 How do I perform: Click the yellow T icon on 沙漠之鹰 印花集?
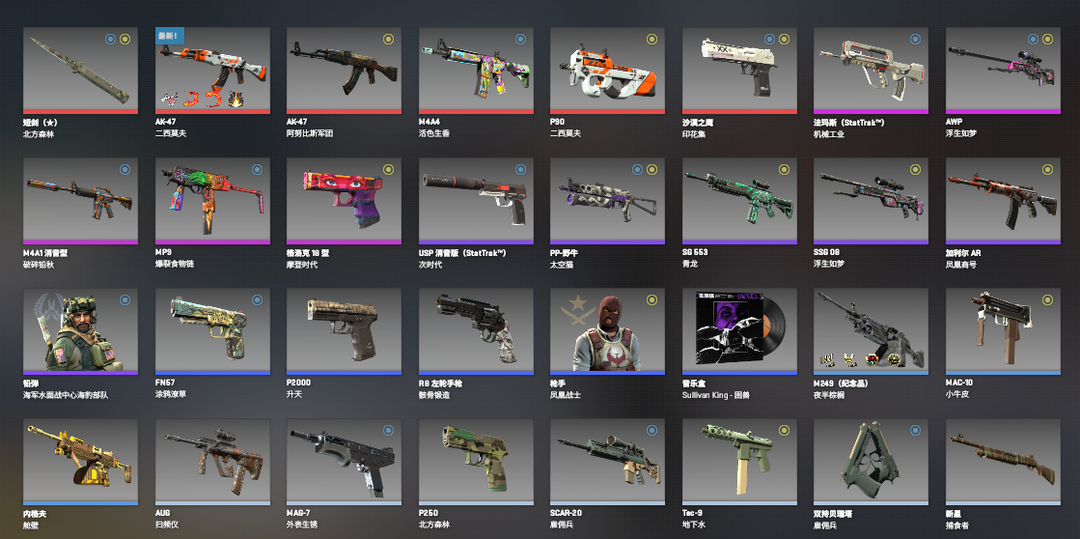coord(784,39)
